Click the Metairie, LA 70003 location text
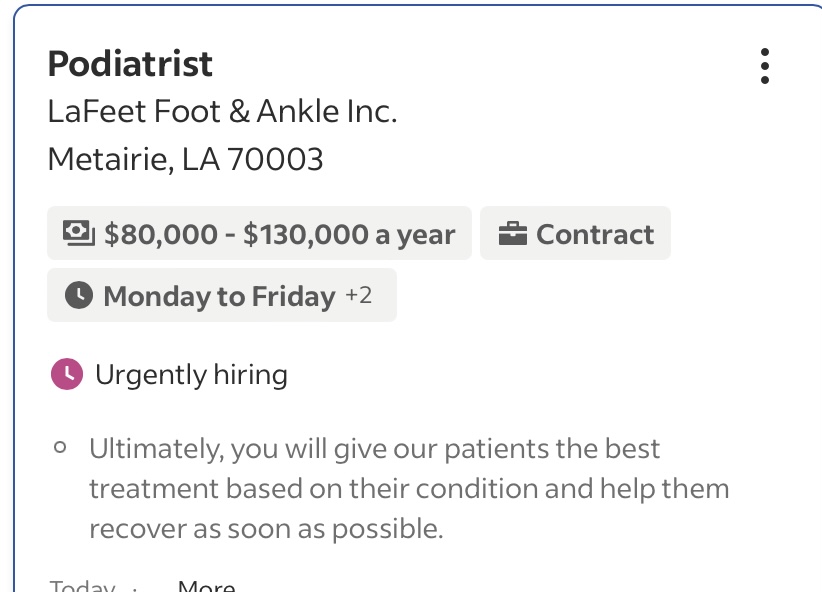The image size is (822, 592). point(186,159)
